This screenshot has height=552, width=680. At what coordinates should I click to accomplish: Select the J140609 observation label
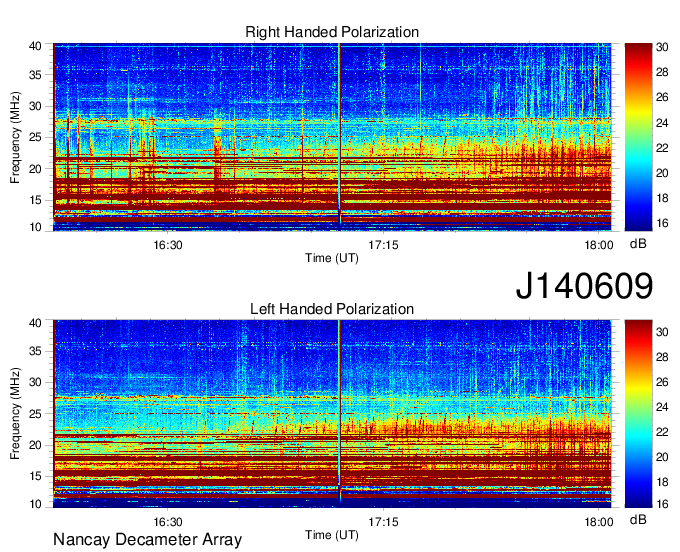584,286
